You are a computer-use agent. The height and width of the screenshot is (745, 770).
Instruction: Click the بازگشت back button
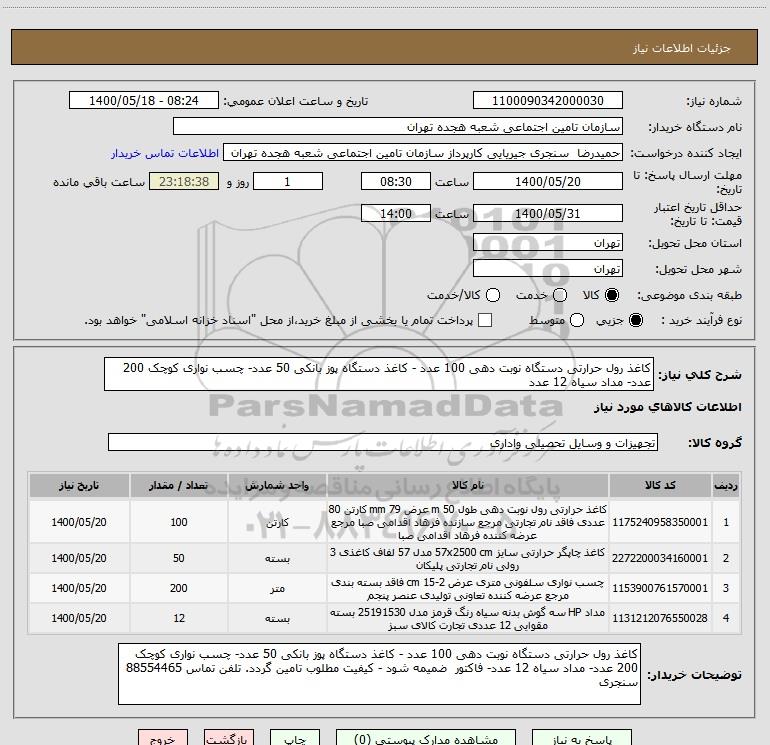click(x=229, y=738)
